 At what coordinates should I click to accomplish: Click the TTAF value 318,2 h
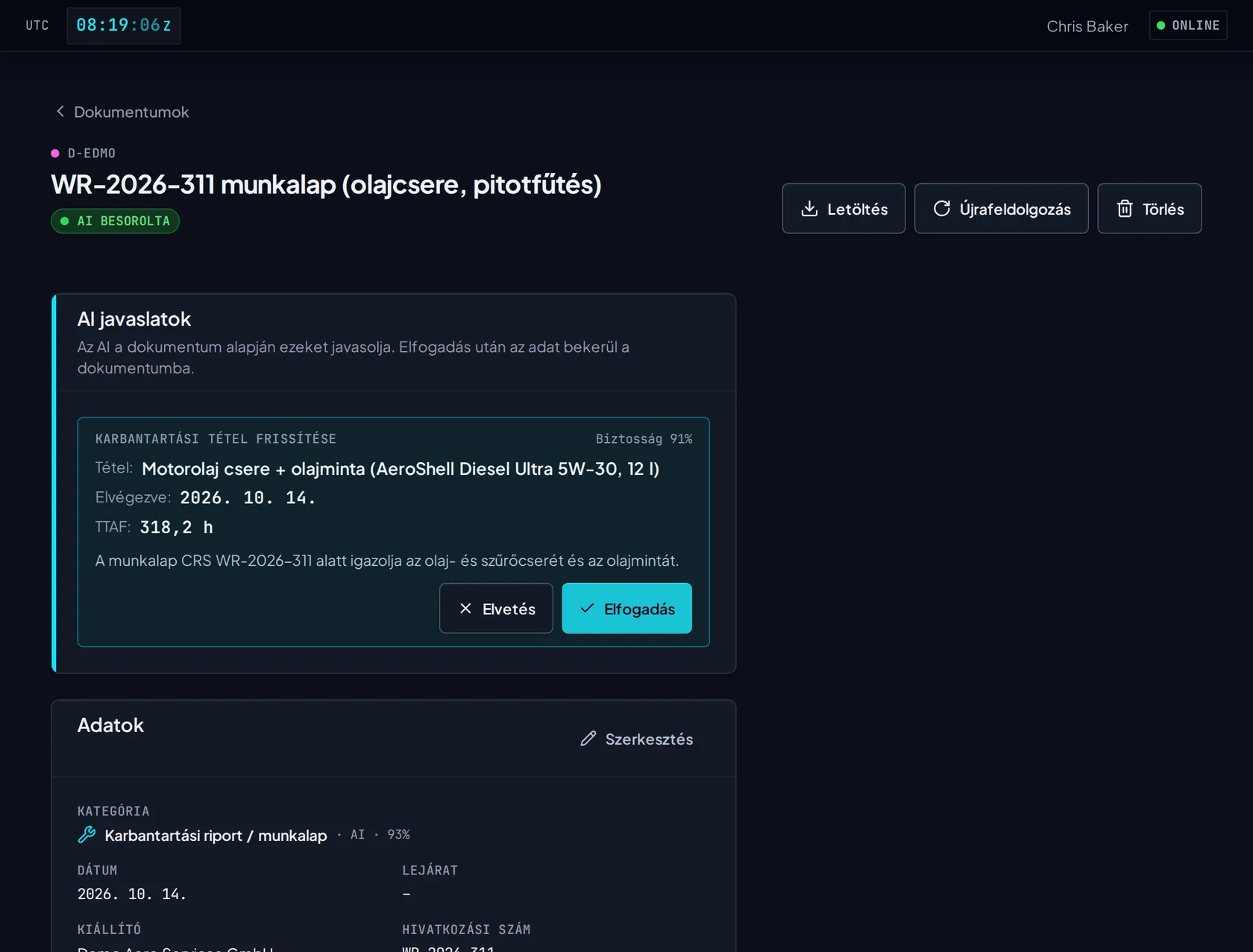click(x=176, y=527)
